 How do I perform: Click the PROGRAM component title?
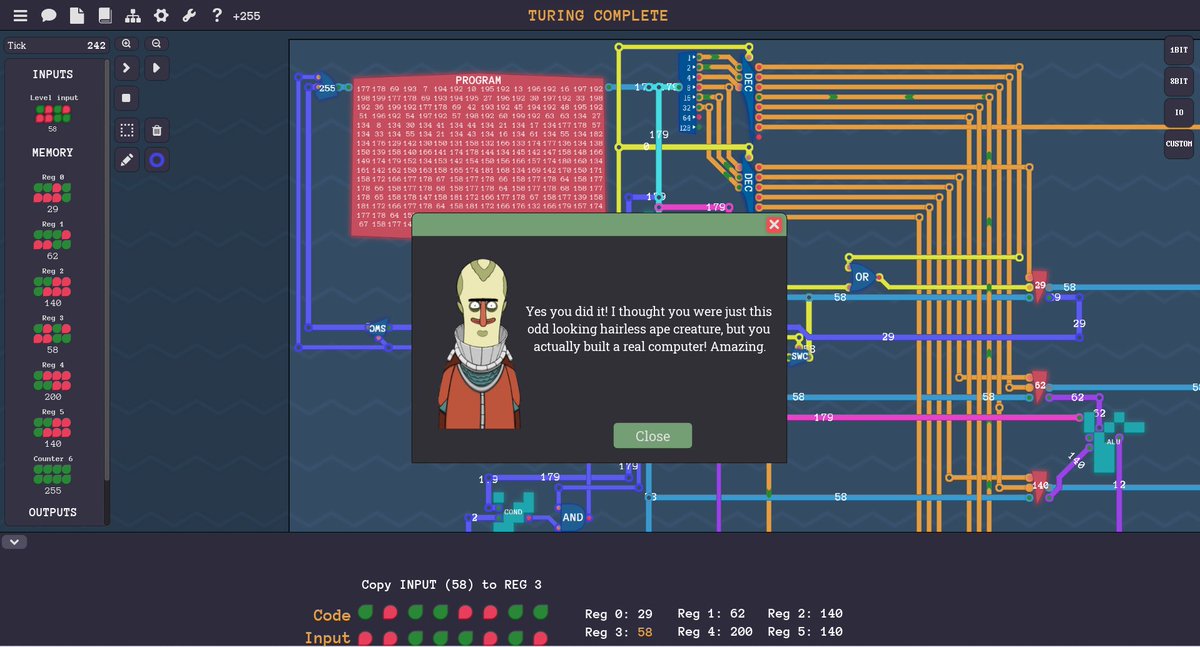click(478, 81)
